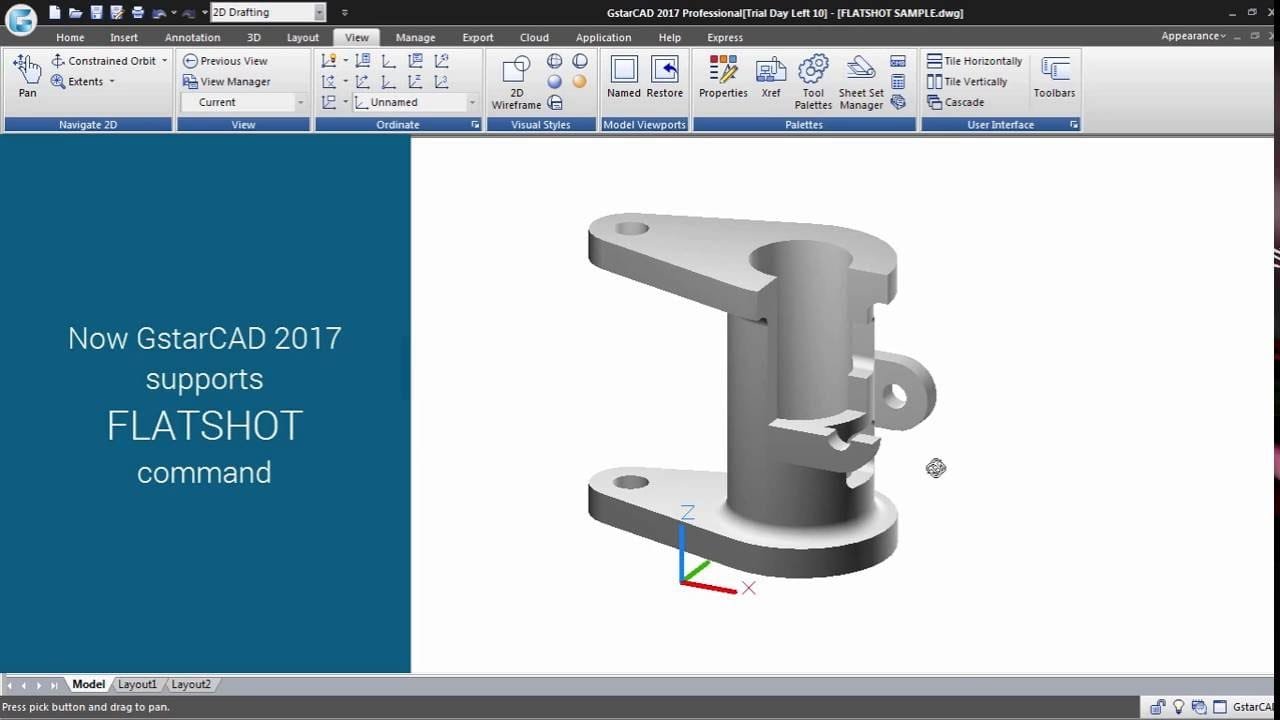The height and width of the screenshot is (720, 1280).
Task: Open the Xref palette
Action: pos(770,76)
